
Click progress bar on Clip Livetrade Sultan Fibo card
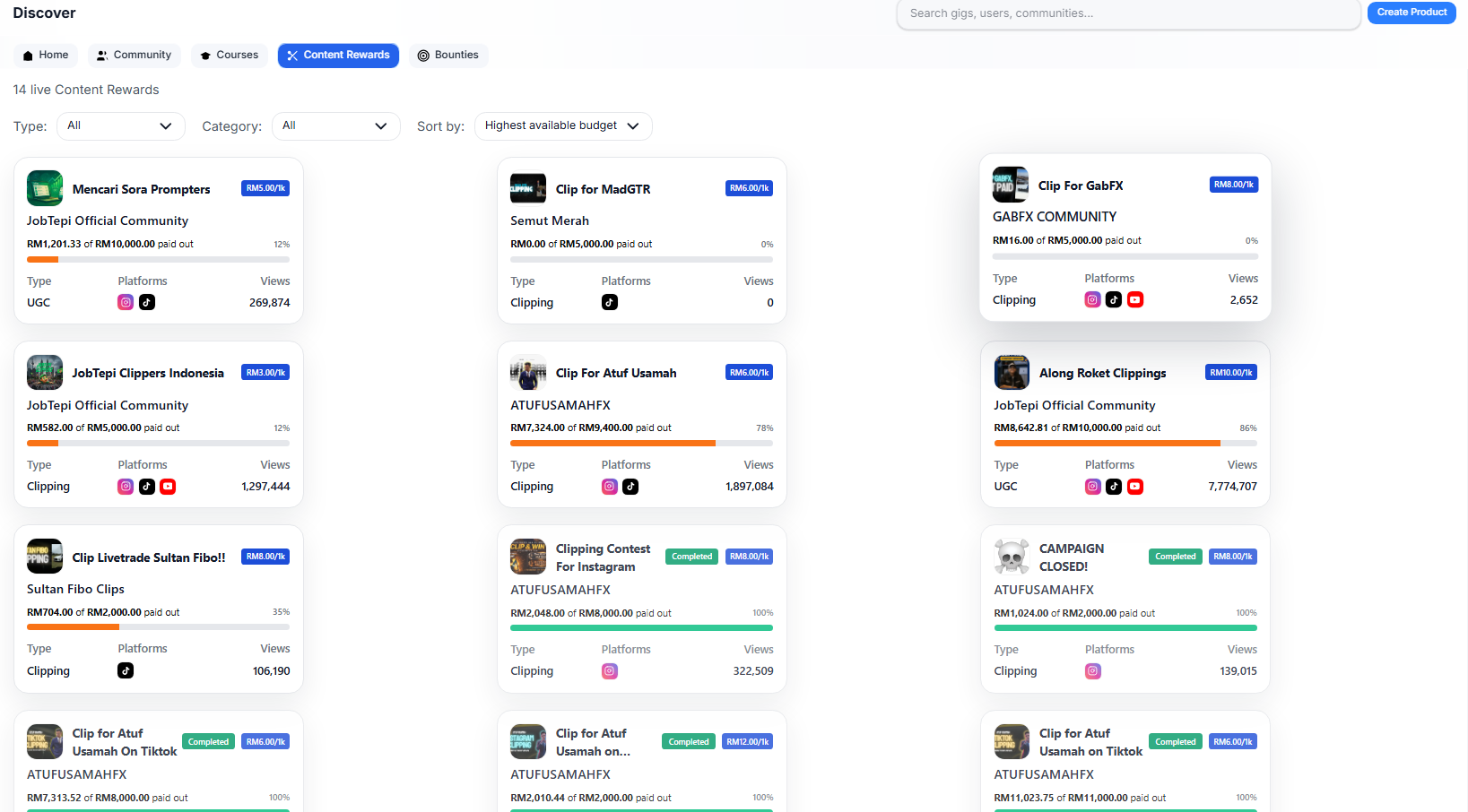tap(159, 627)
